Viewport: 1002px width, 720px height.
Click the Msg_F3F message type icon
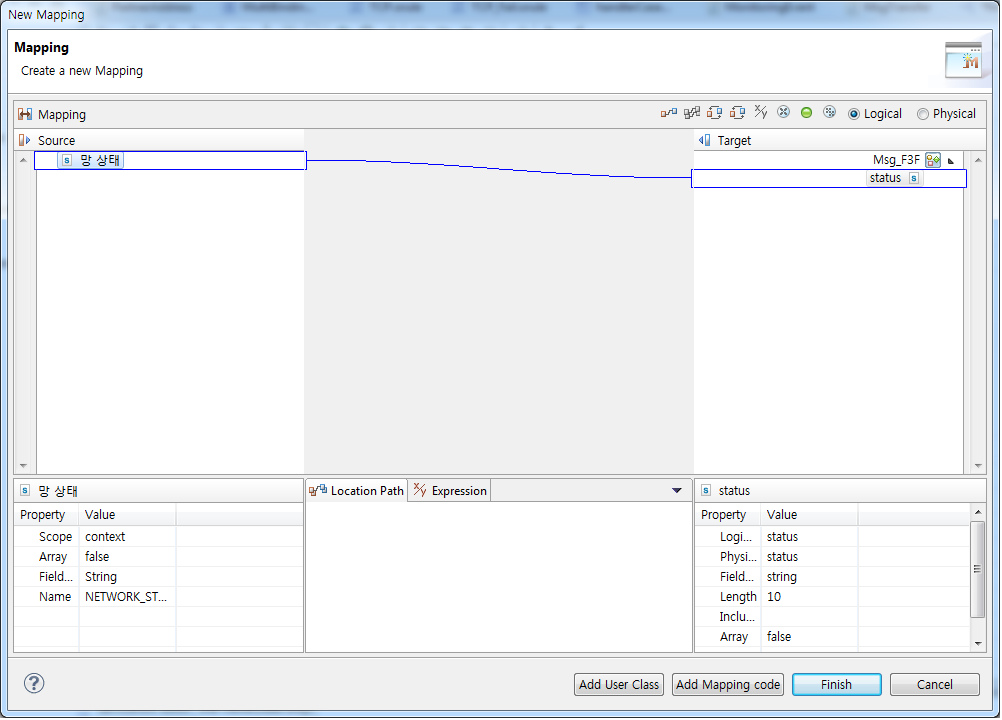pos(933,160)
